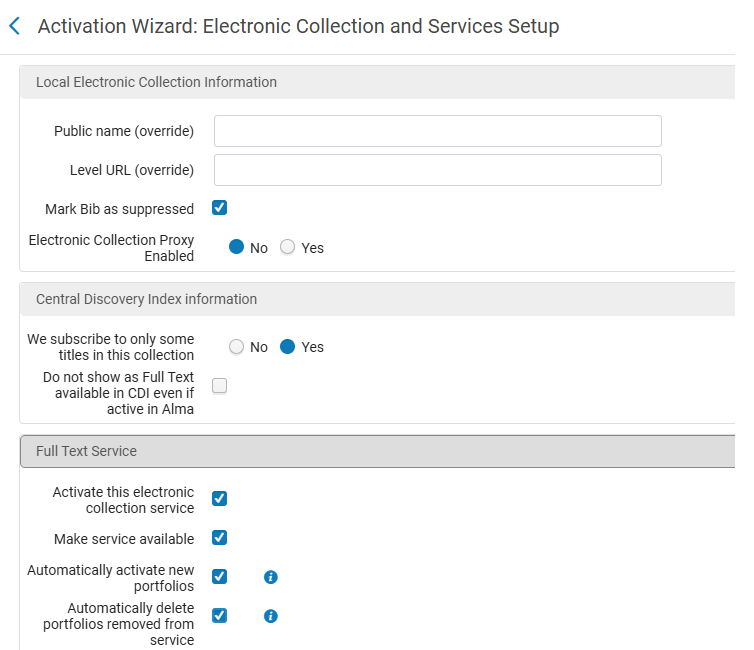
Task: Go back using the left chevron arrow
Action: tap(14, 26)
